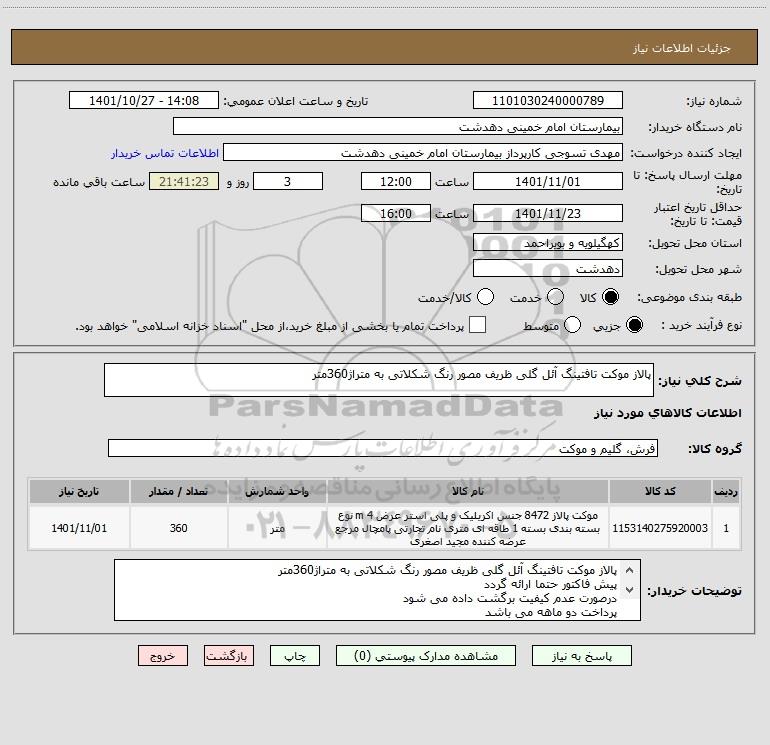Click the پاسخ به نیاز button
The width and height of the screenshot is (770, 745).
[581, 656]
